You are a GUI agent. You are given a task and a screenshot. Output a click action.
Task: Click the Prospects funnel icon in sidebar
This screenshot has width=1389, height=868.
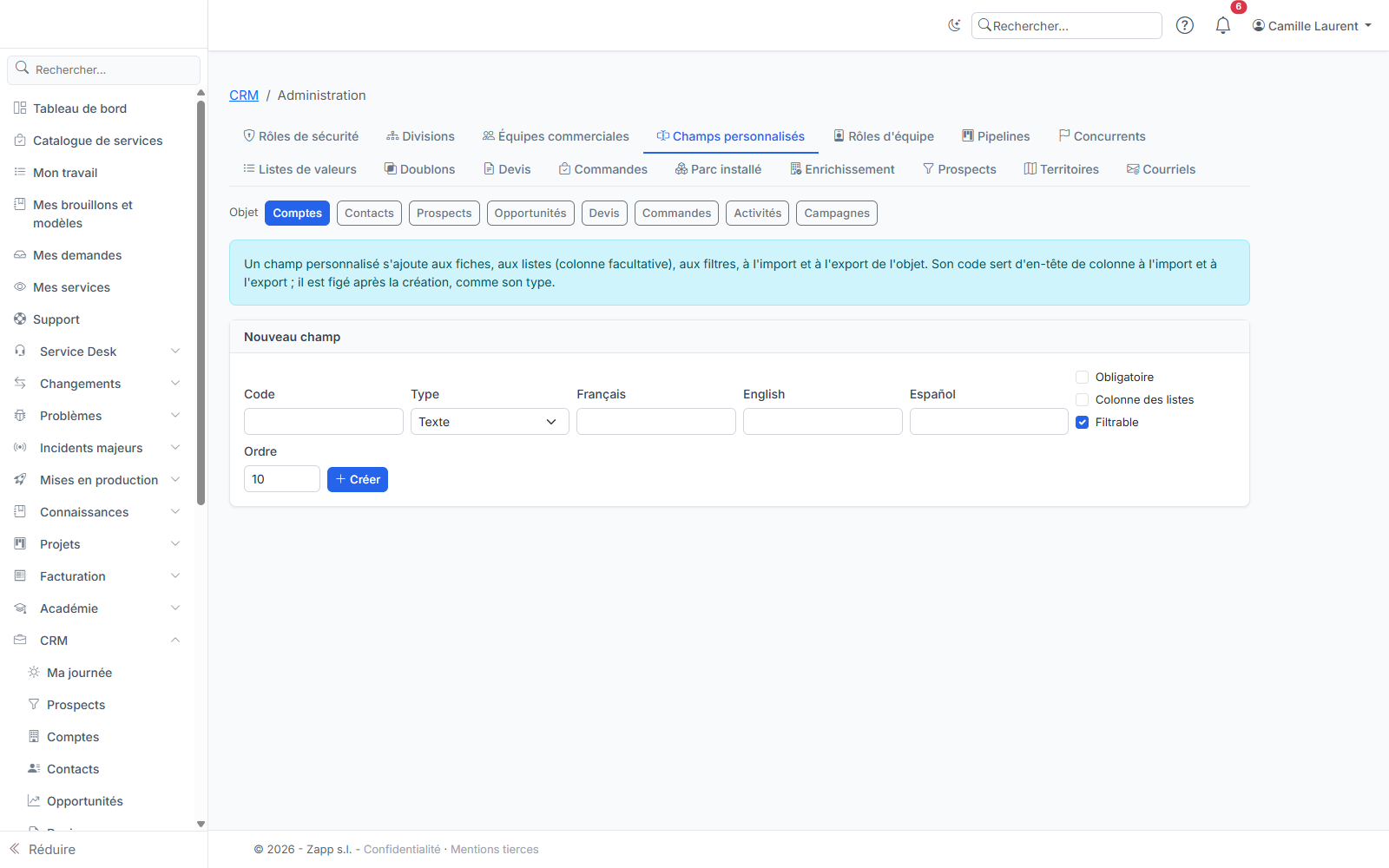(x=34, y=705)
